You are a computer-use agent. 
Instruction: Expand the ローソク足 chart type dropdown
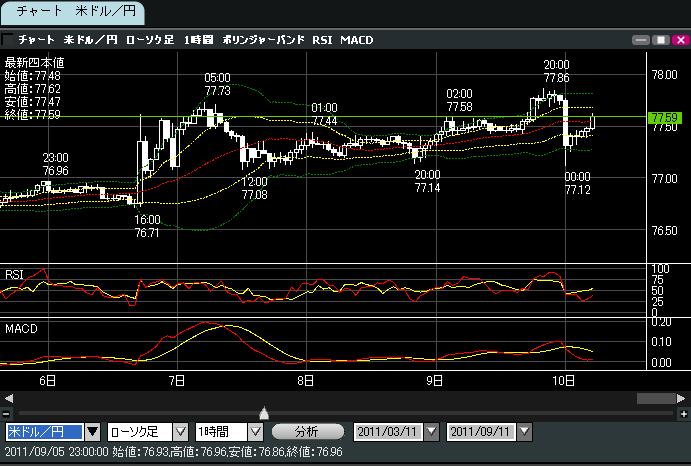click(x=180, y=432)
